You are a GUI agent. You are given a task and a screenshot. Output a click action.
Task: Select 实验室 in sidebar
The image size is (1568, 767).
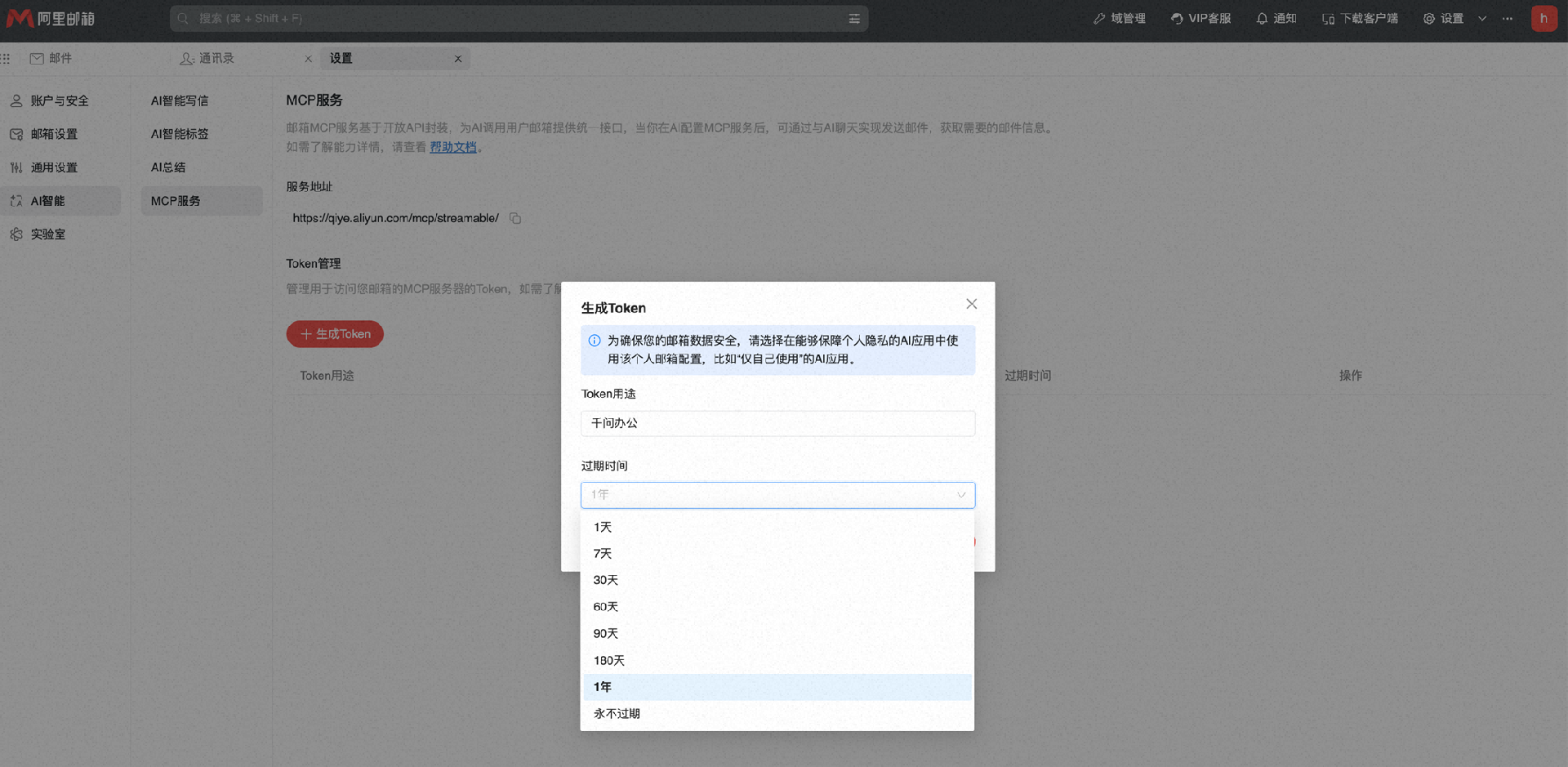[x=60, y=234]
